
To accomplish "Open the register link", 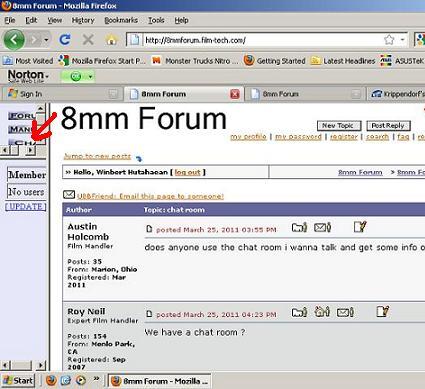I will 344,137.
